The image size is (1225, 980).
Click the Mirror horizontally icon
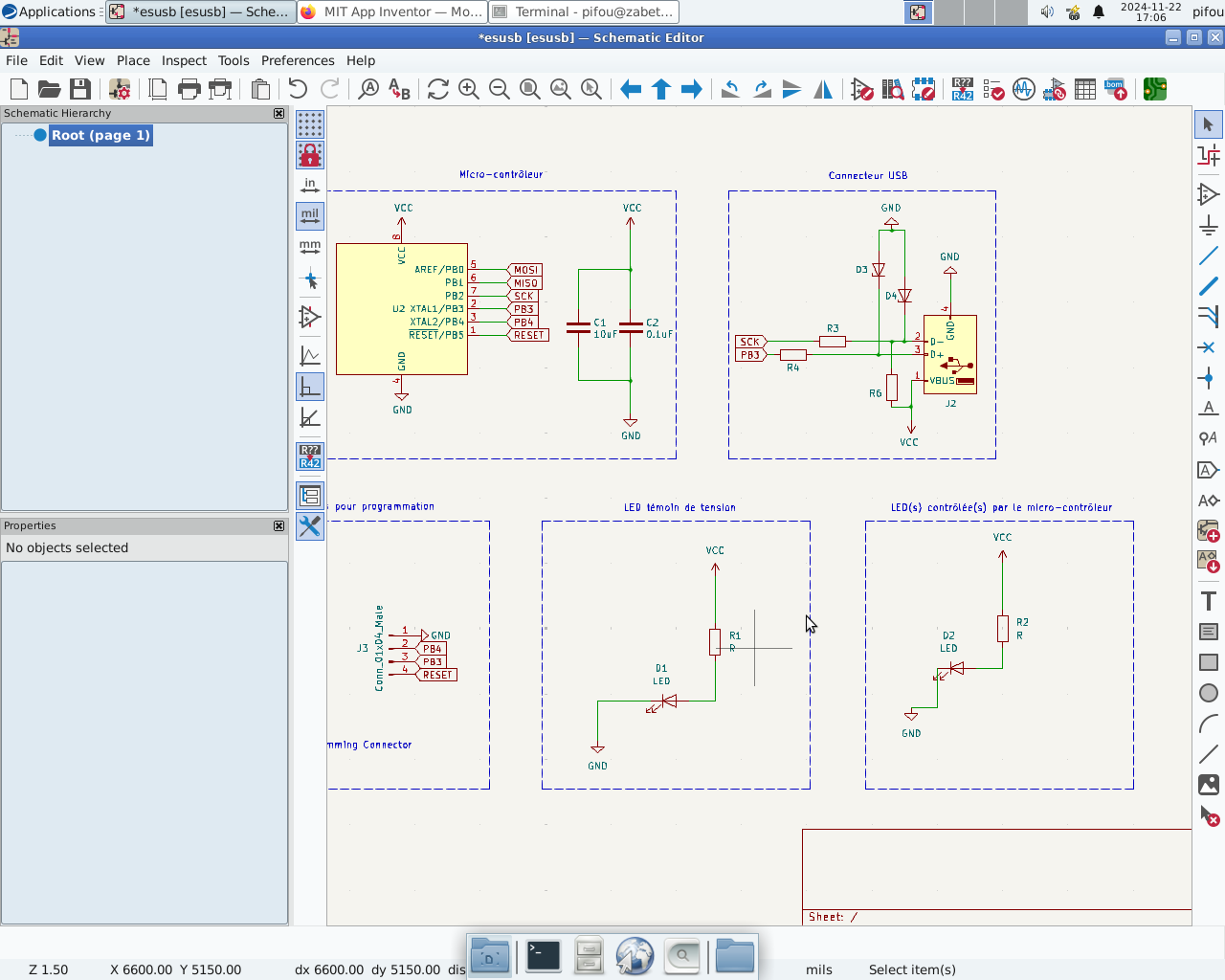coord(823,89)
